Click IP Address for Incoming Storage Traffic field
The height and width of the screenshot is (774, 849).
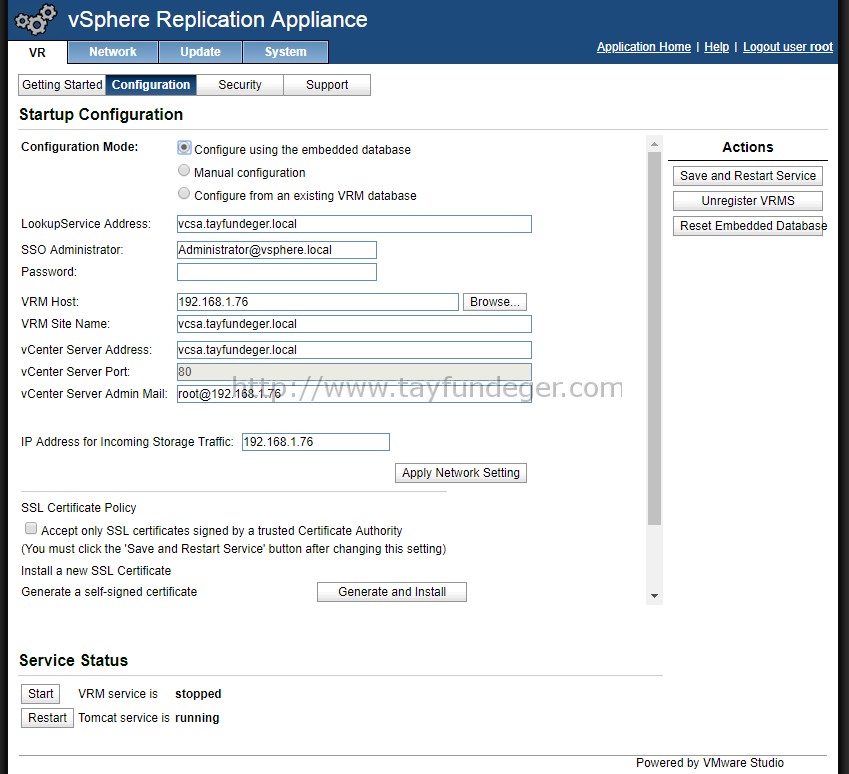coord(316,442)
